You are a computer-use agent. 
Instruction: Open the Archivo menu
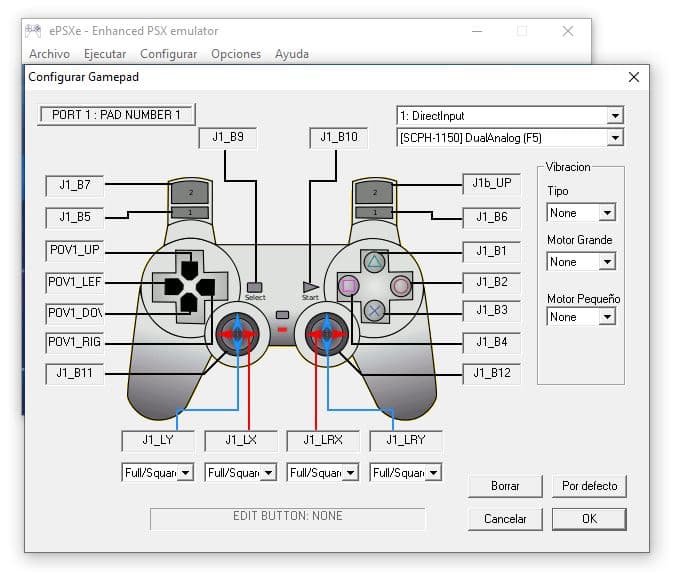click(50, 54)
